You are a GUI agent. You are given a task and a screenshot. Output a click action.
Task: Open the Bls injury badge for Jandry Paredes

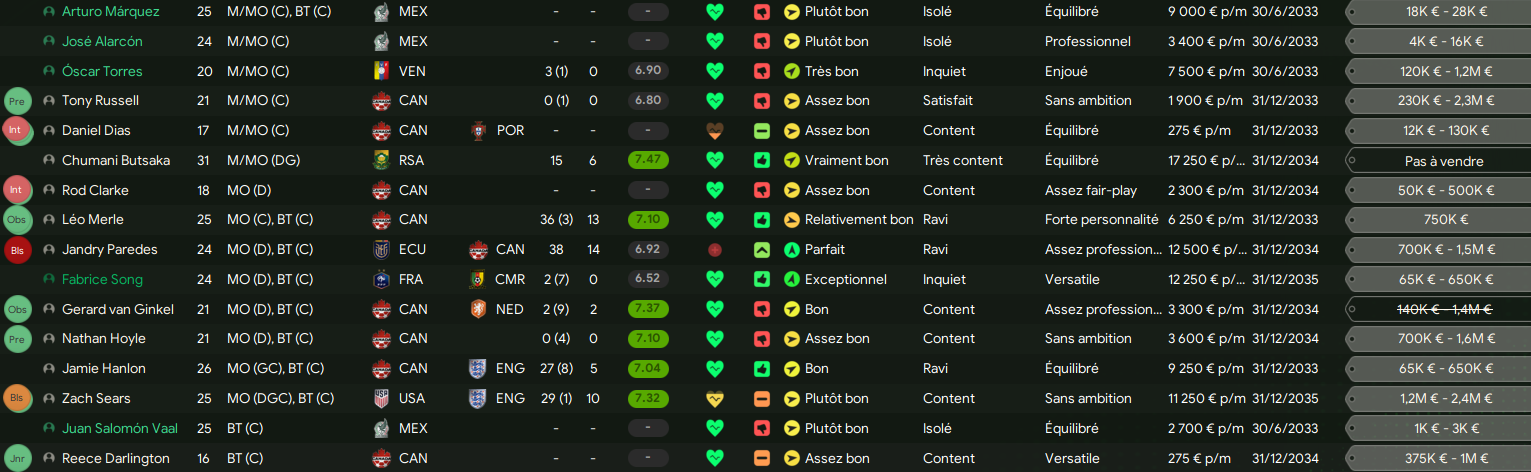(17, 250)
